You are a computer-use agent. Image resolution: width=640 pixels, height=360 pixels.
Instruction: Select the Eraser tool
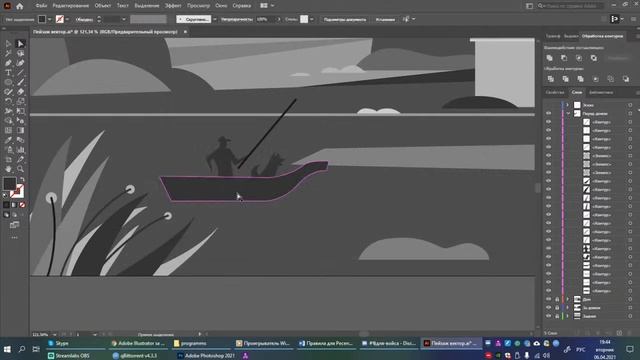(x=20, y=92)
